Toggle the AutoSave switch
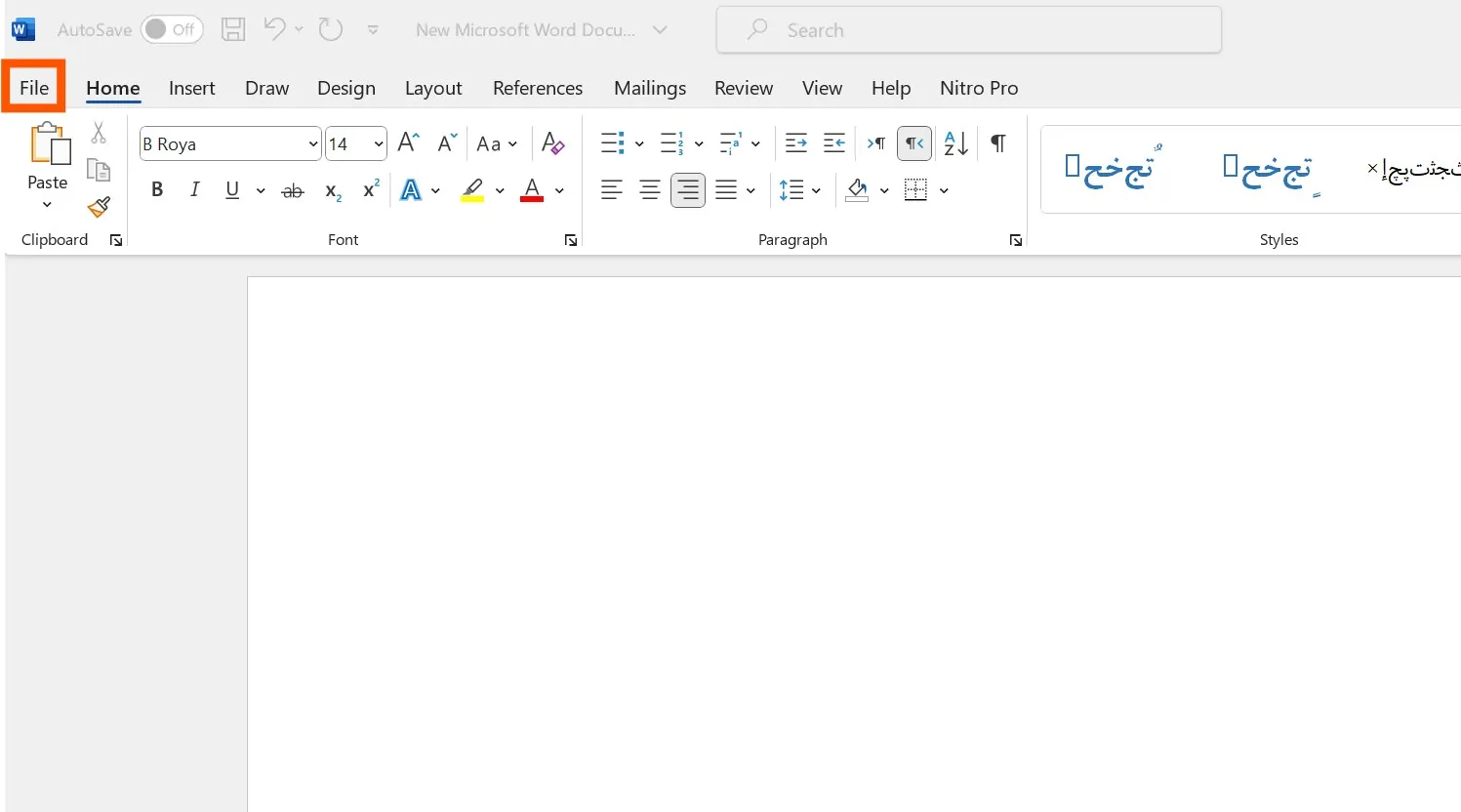The width and height of the screenshot is (1461, 812). pos(171,30)
